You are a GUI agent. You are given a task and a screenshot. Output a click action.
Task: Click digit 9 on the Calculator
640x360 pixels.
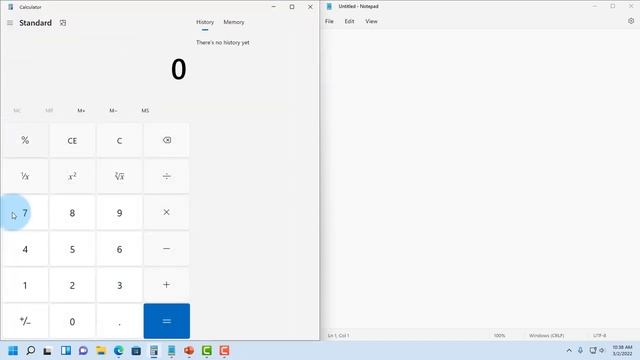tap(119, 213)
